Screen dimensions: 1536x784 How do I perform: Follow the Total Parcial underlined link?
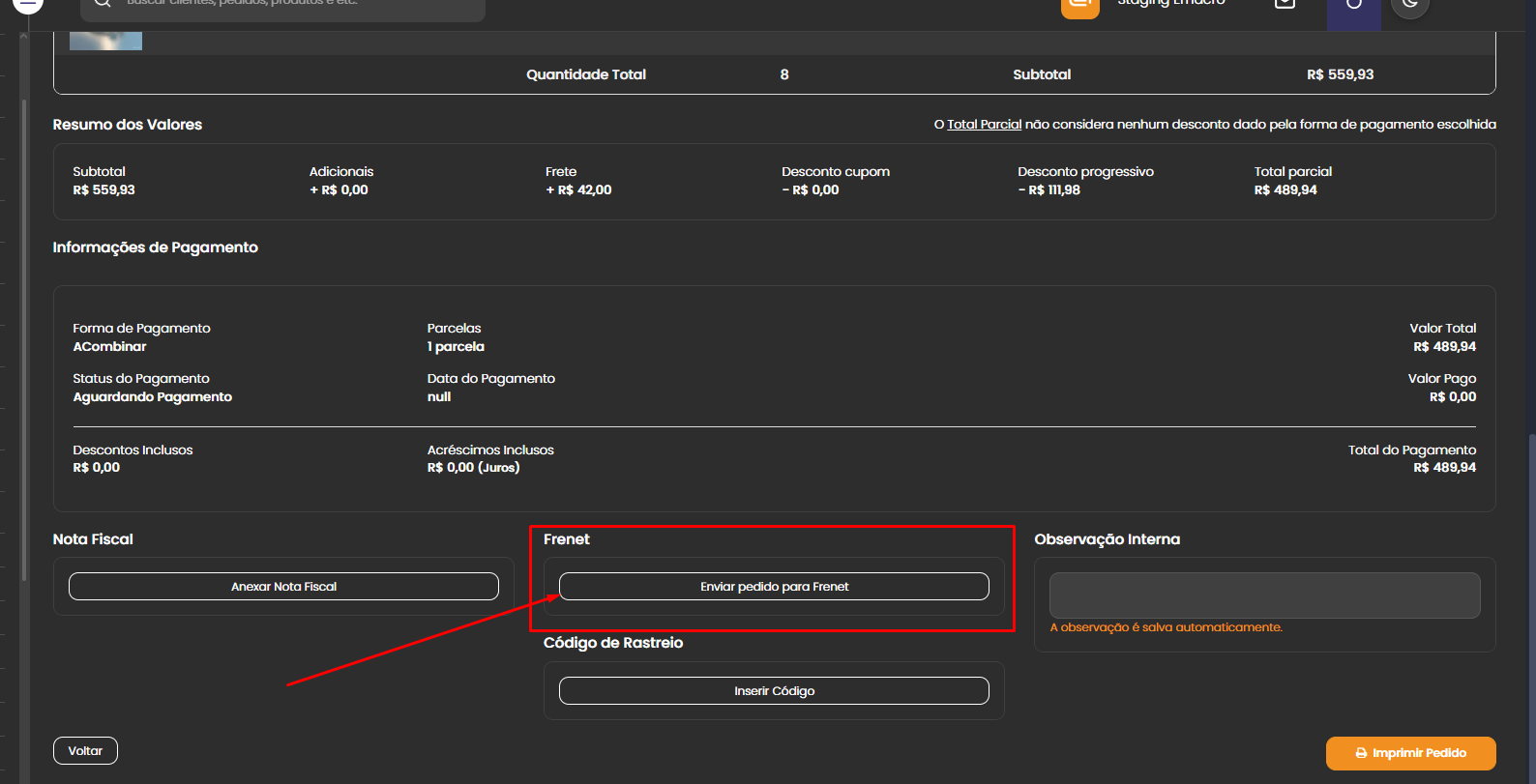click(984, 125)
